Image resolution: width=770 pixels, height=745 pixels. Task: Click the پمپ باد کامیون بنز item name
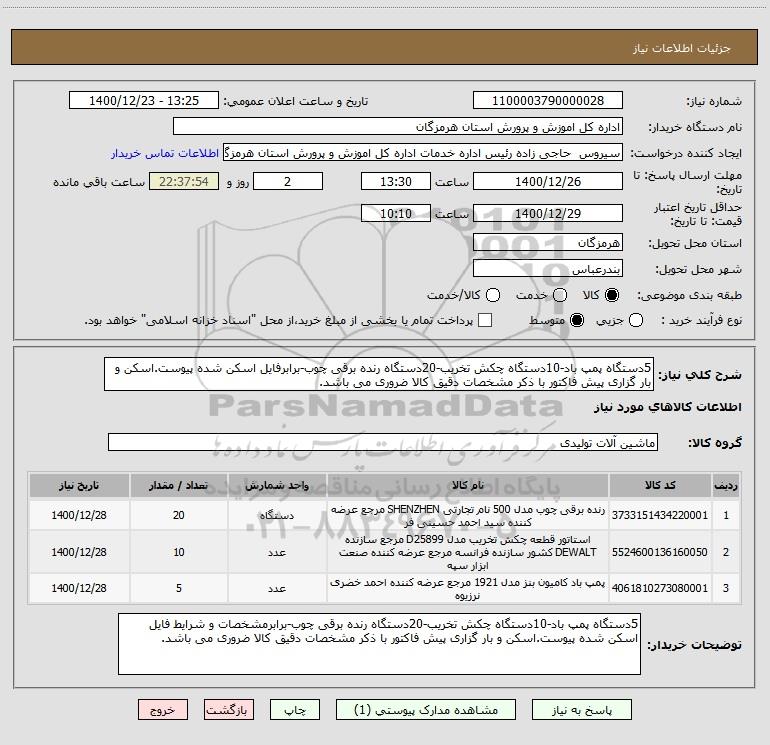tap(468, 588)
